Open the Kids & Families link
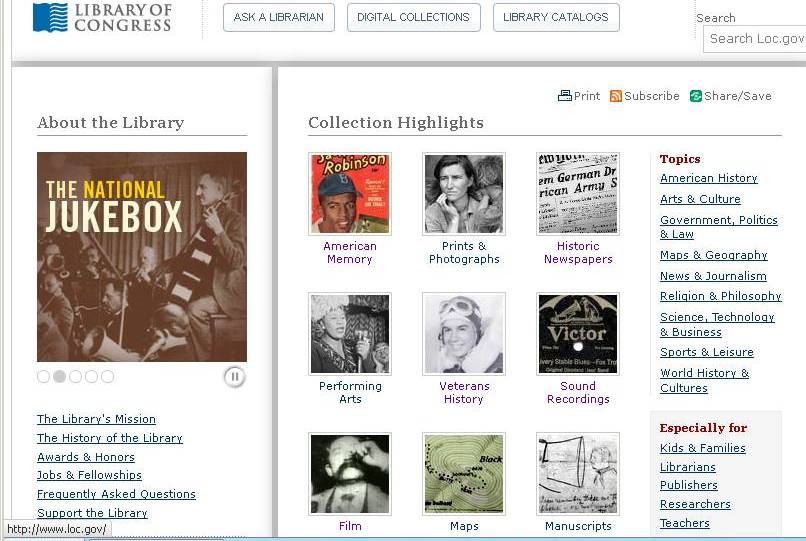 [703, 448]
